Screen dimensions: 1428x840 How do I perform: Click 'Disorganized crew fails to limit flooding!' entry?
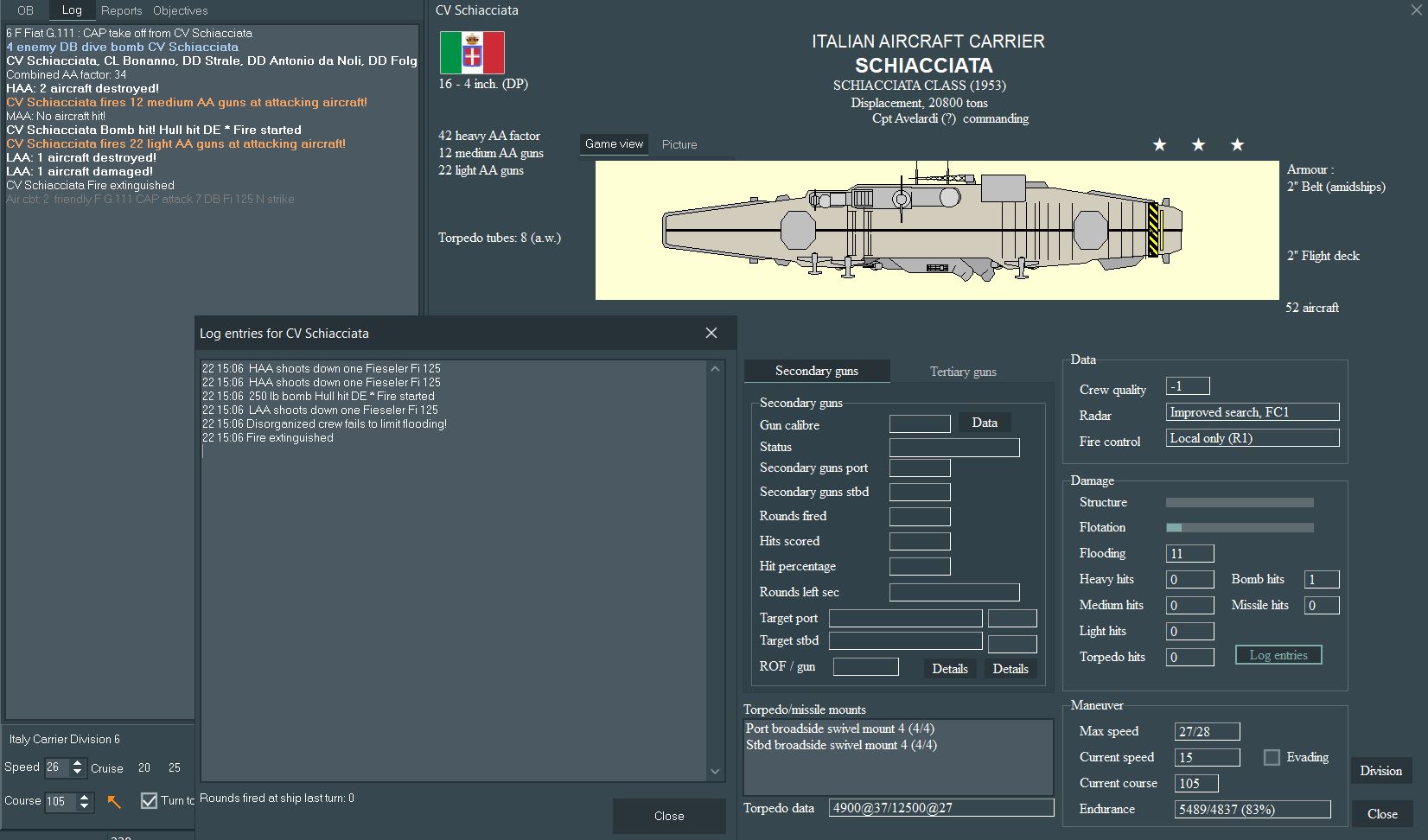324,423
